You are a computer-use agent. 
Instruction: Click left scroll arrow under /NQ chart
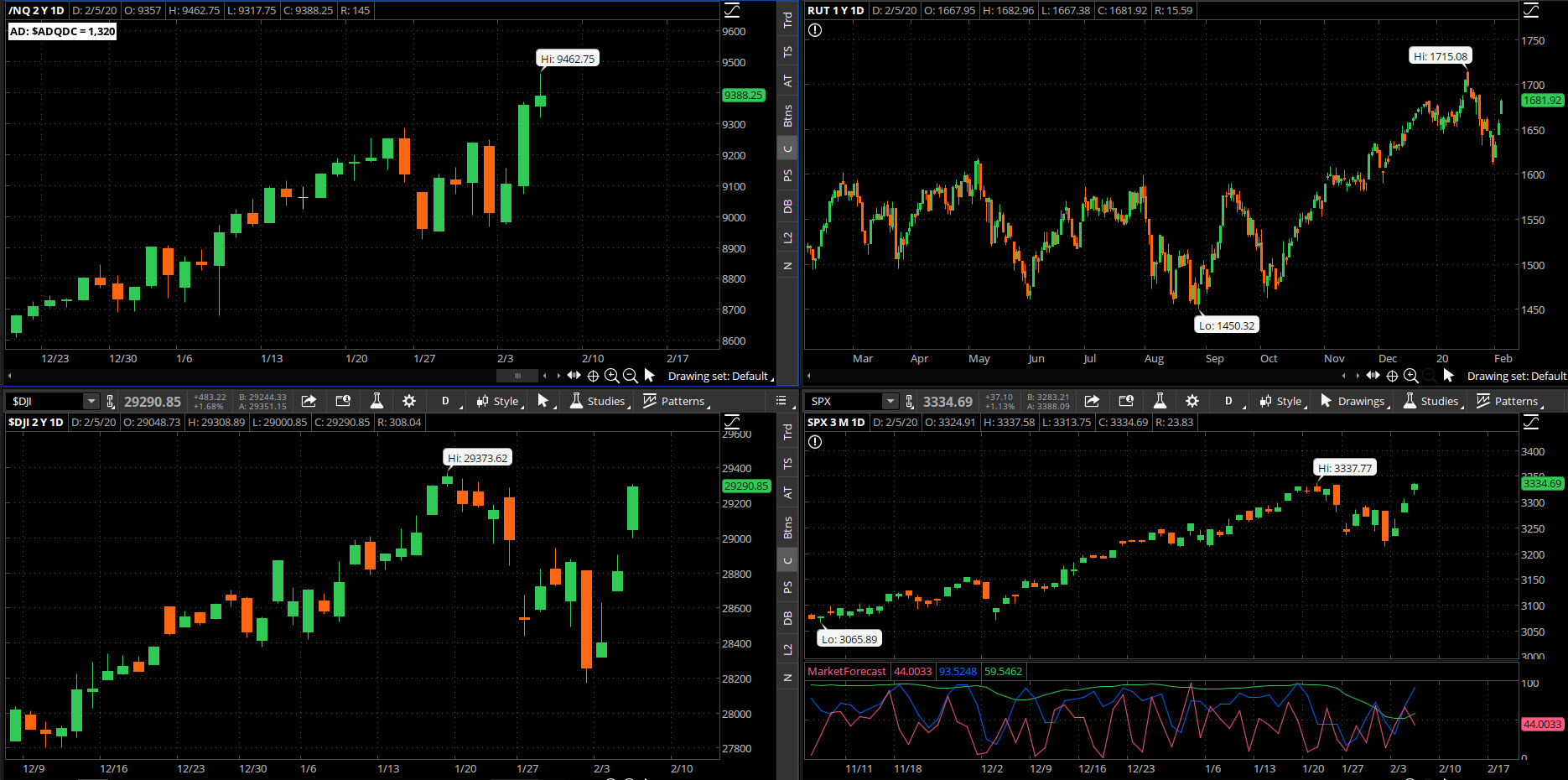9,376
